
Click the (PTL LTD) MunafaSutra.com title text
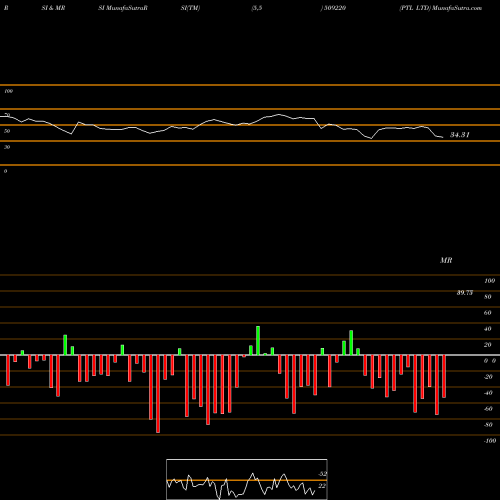[x=441, y=8]
